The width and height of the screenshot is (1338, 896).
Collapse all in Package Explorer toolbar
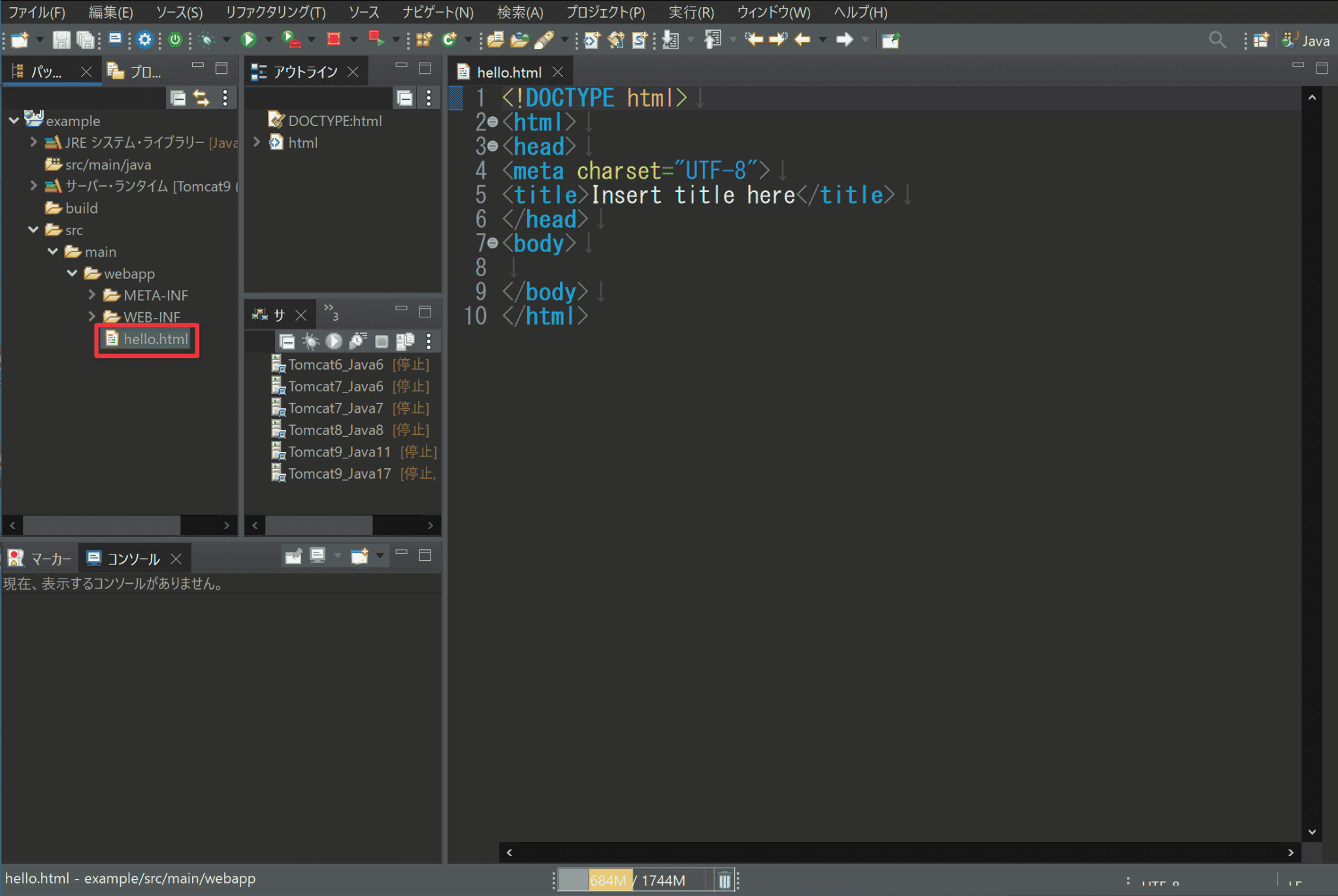point(178,98)
